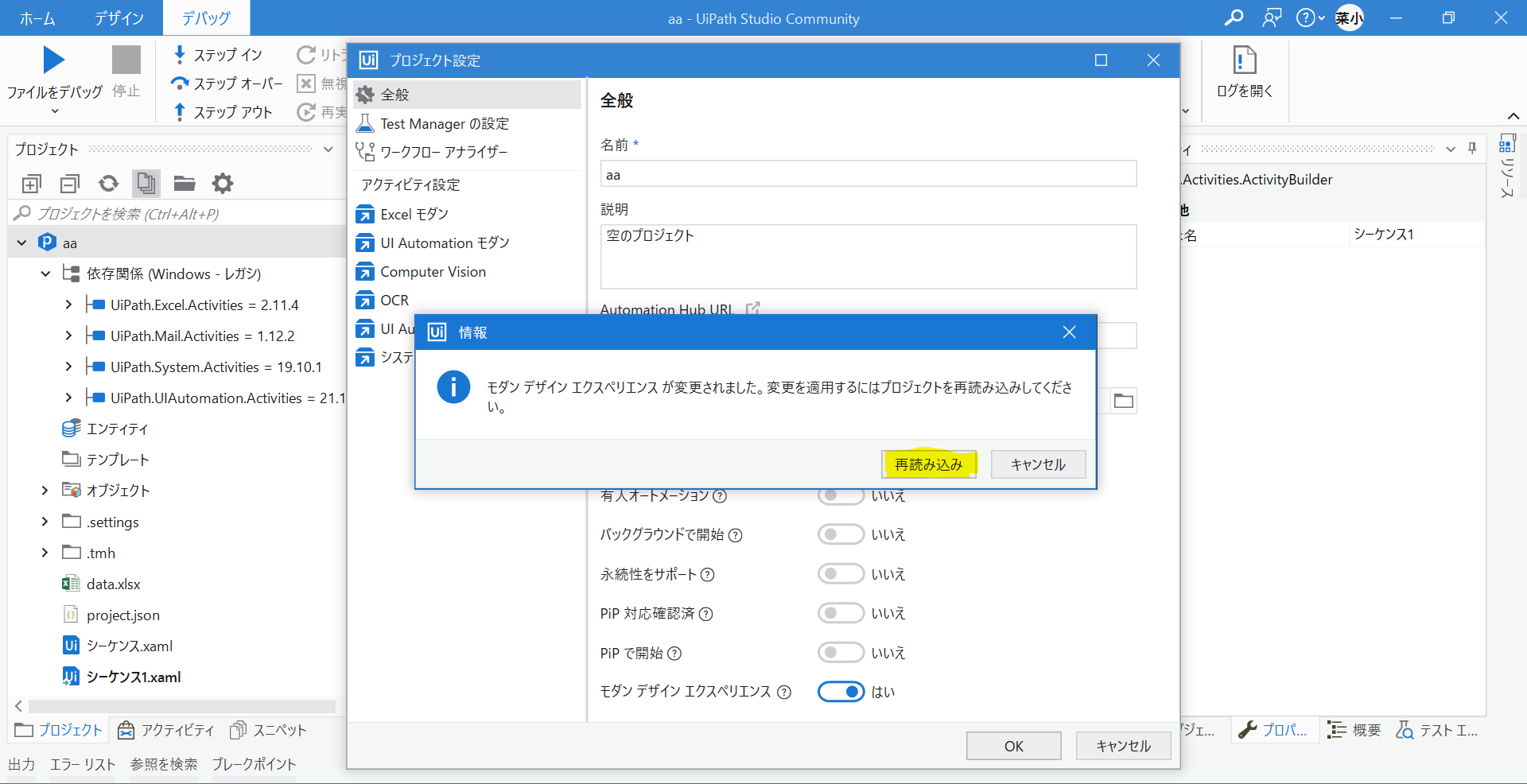The width and height of the screenshot is (1527, 784).
Task: Click the Step Out (ステップ アウト) icon
Action: 180,112
